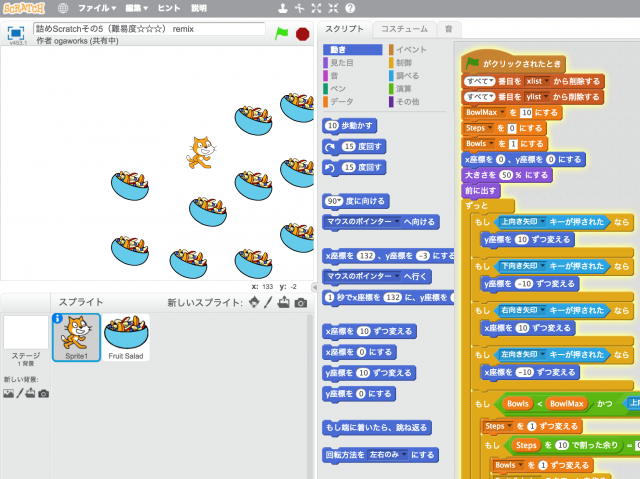Choose new backdrop from library
The width and height of the screenshot is (640, 479).
(x=8, y=393)
